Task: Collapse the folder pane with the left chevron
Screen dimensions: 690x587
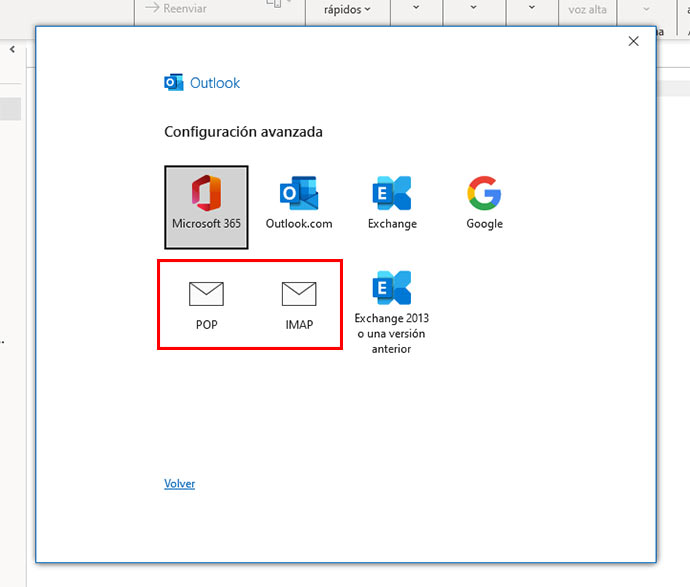Action: pyautogui.click(x=12, y=49)
